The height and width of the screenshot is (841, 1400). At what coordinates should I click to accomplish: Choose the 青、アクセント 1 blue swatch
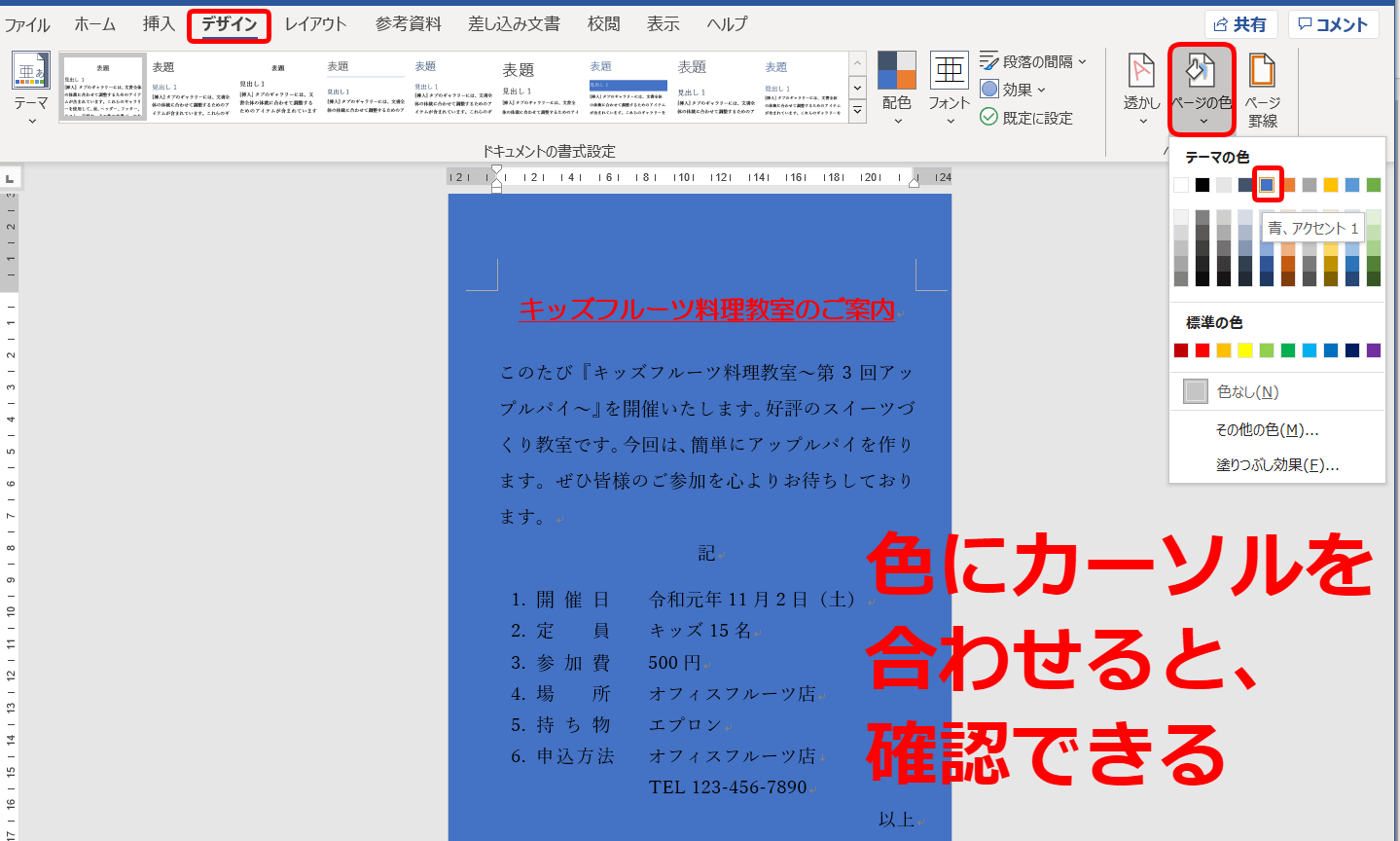1267,185
